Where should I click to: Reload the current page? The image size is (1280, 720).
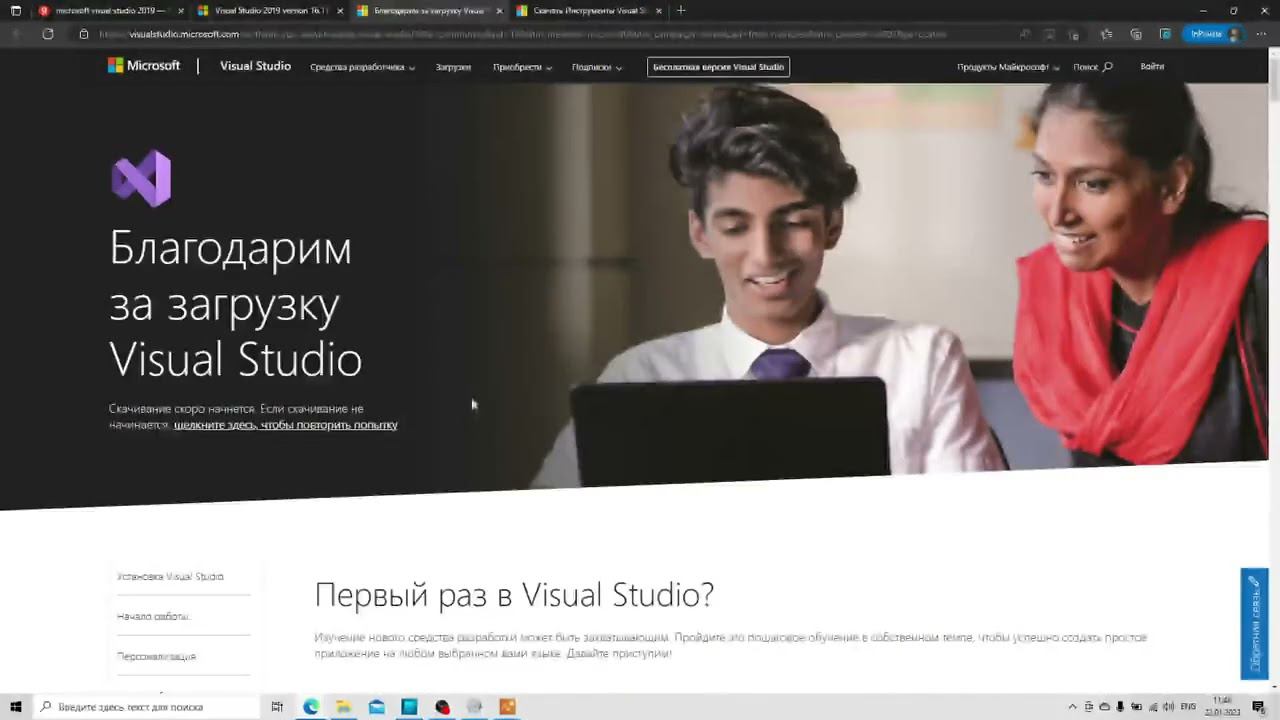coord(47,34)
